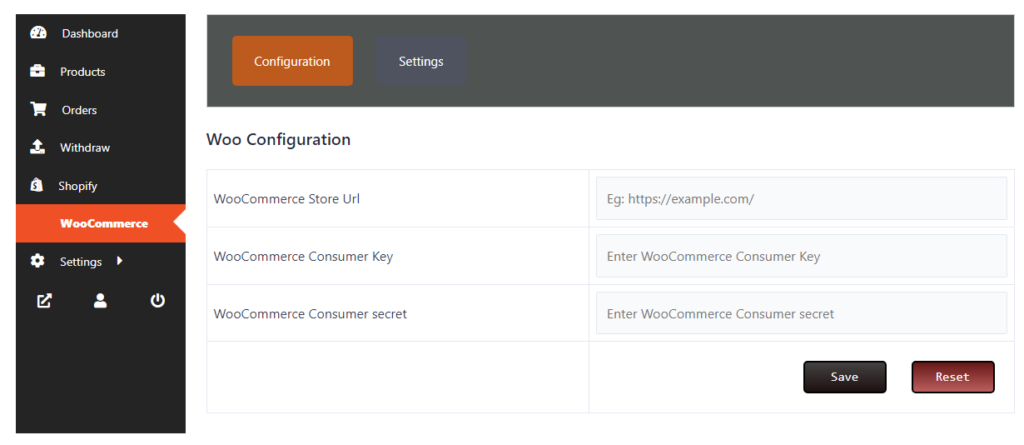Screen dimensions: 1024x445
Task: Open the user profile icon
Action: pyautogui.click(x=100, y=300)
